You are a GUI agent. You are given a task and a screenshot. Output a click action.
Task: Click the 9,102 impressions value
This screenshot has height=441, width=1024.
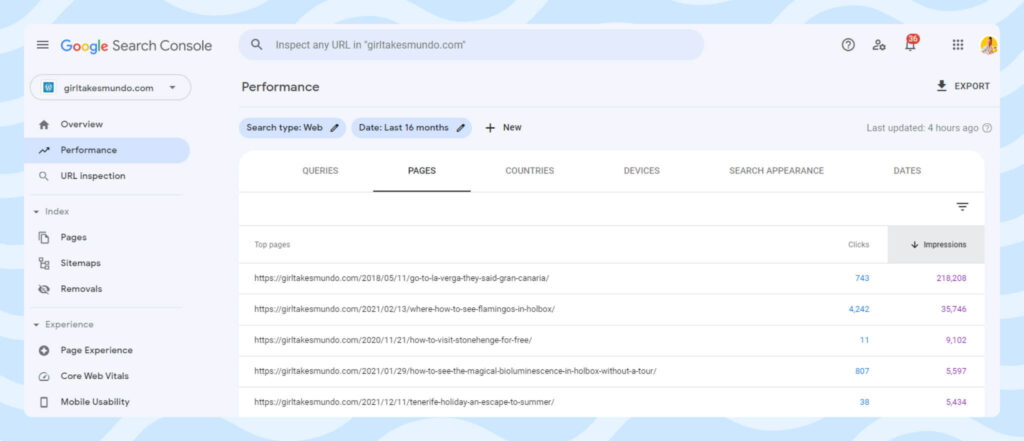[x=955, y=340]
